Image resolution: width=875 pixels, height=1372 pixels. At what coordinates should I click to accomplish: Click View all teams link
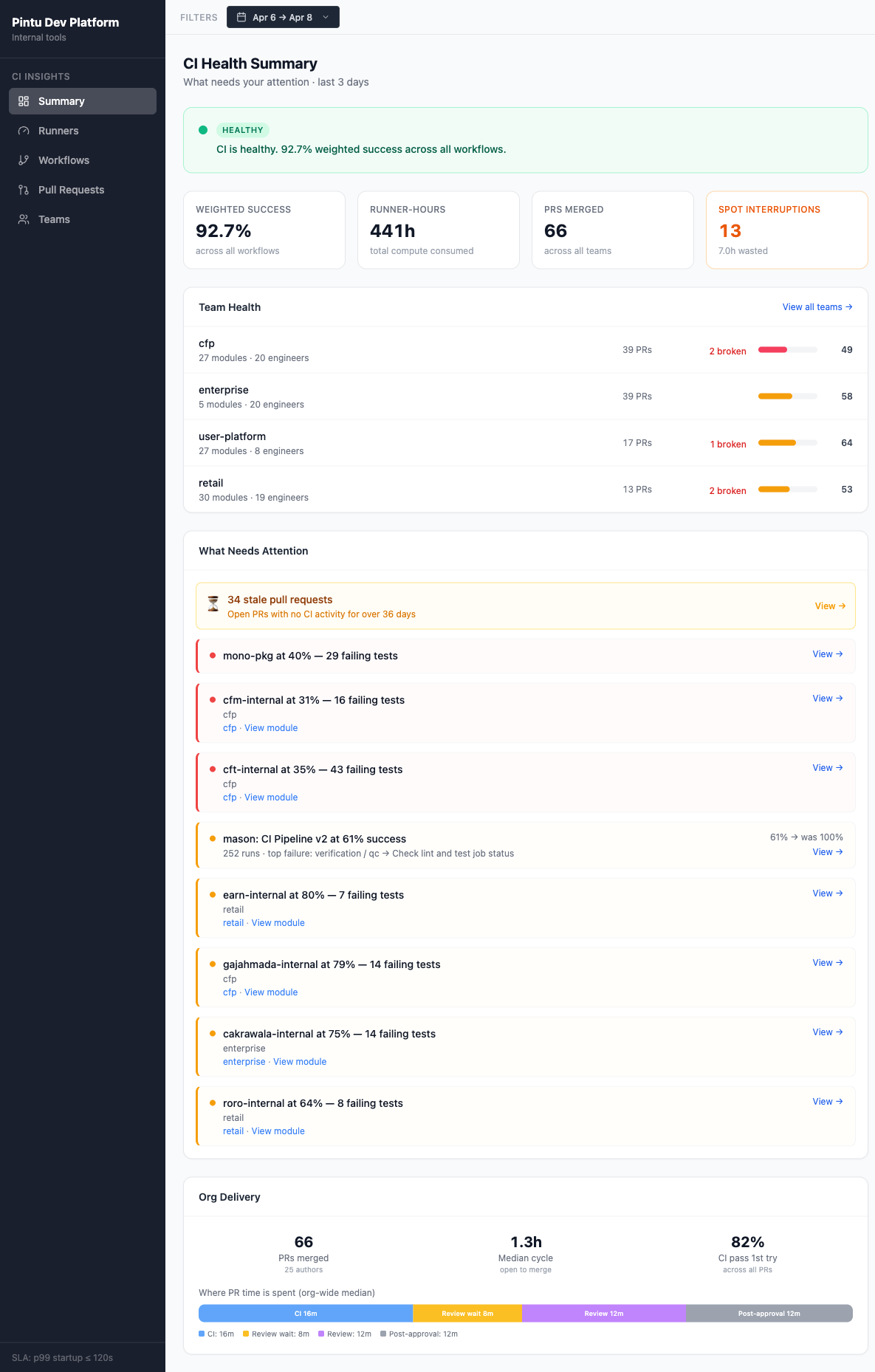(x=817, y=307)
